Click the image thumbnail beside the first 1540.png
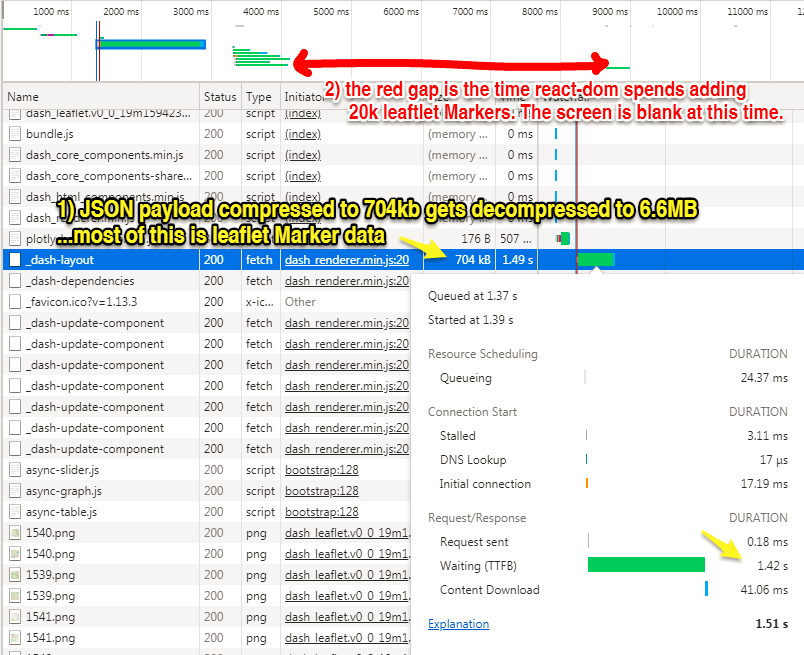This screenshot has width=804, height=655. click(x=14, y=532)
